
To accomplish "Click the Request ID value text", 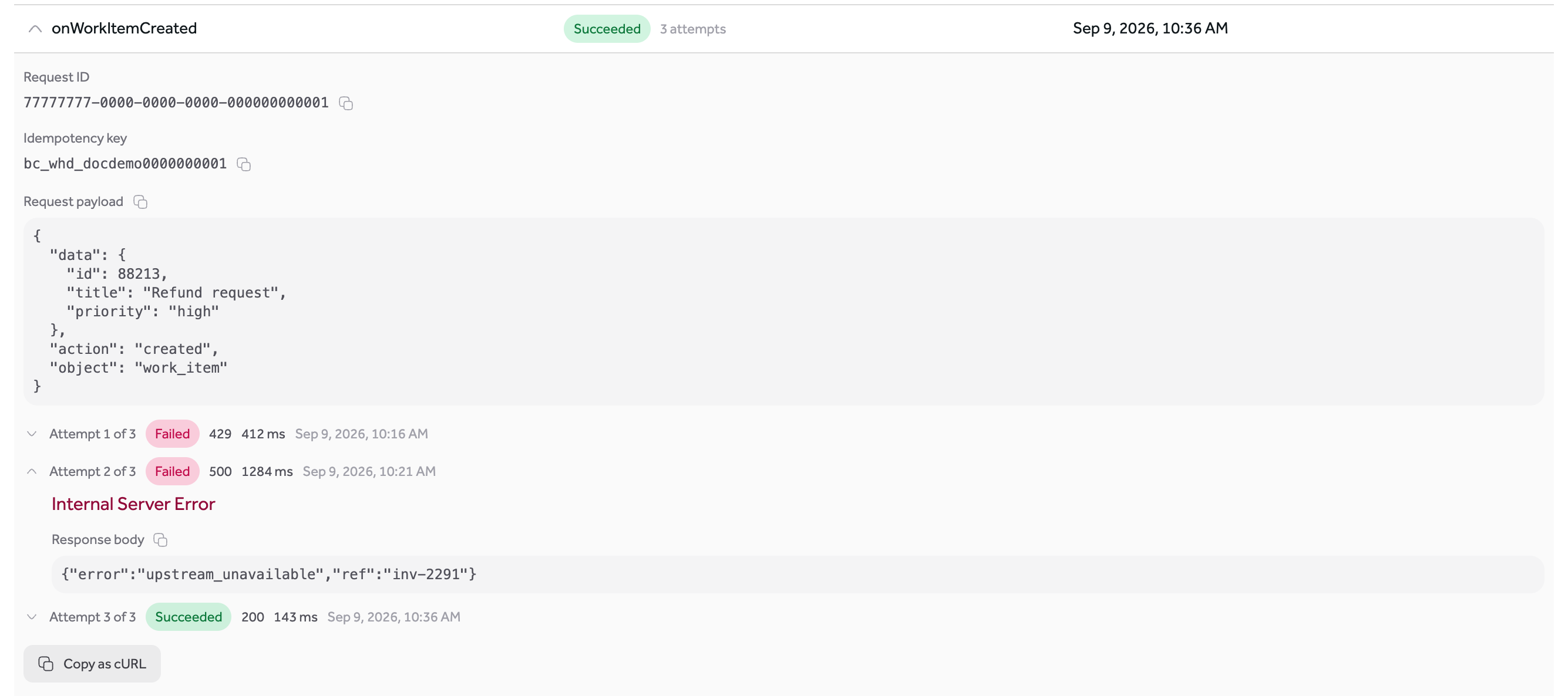I will pos(176,103).
